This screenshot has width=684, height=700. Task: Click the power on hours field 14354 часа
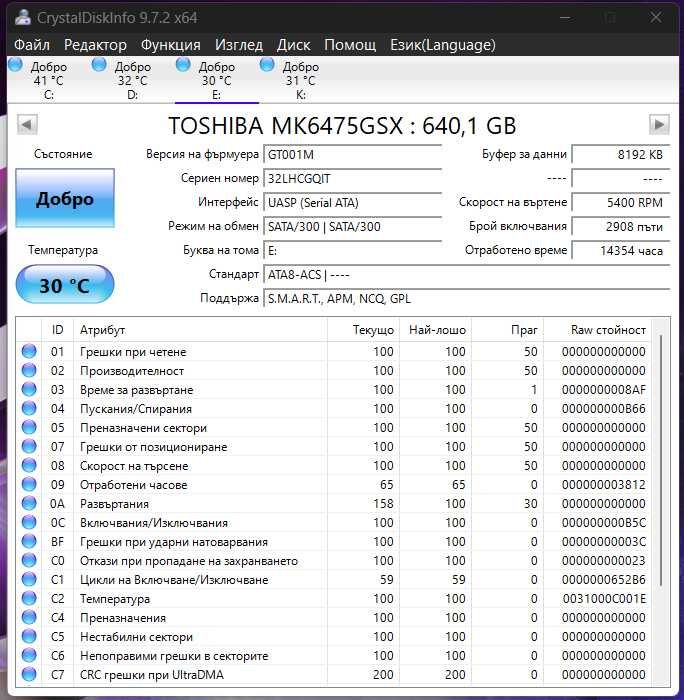(621, 251)
